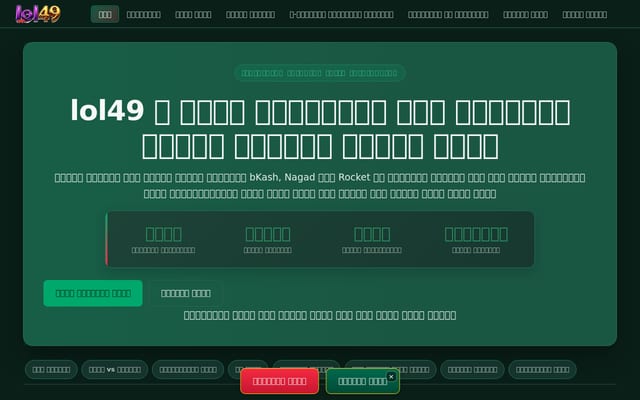Screen dimensions: 640x400
Task: Tap the red floating button at the bottom
Action: click(280, 381)
